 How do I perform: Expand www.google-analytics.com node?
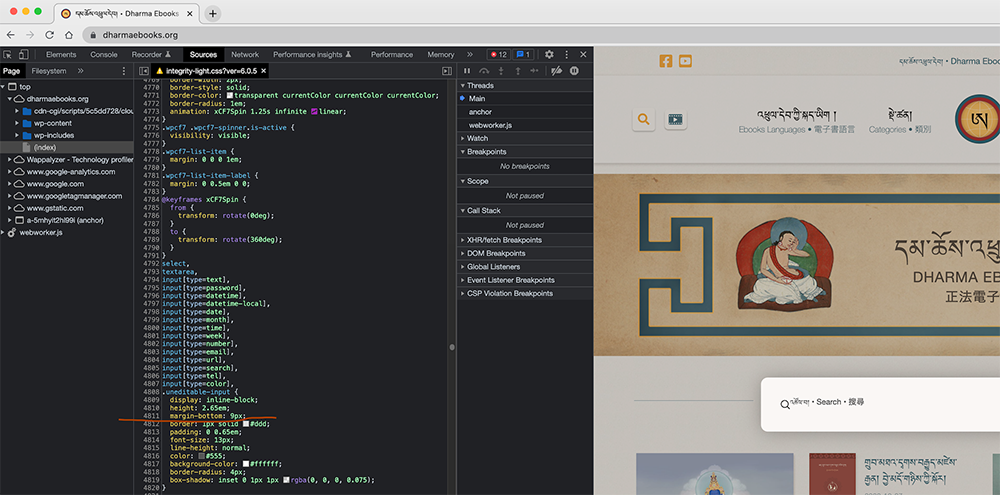[x=10, y=172]
